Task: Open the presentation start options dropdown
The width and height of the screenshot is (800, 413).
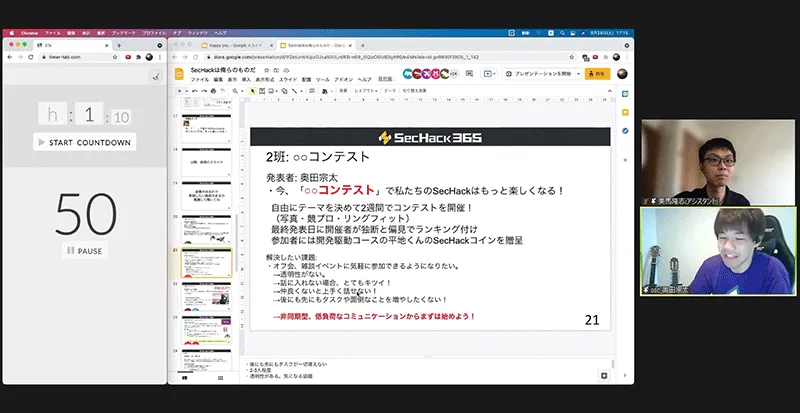Action: tap(579, 74)
